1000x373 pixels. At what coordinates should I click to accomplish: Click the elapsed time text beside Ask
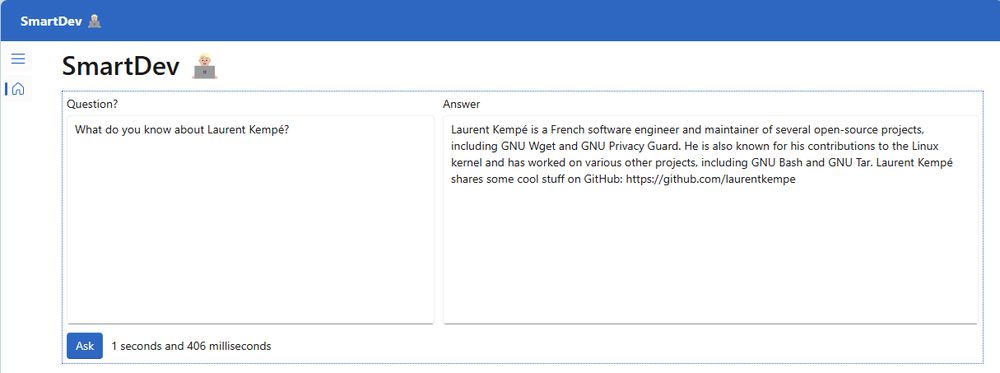(191, 346)
